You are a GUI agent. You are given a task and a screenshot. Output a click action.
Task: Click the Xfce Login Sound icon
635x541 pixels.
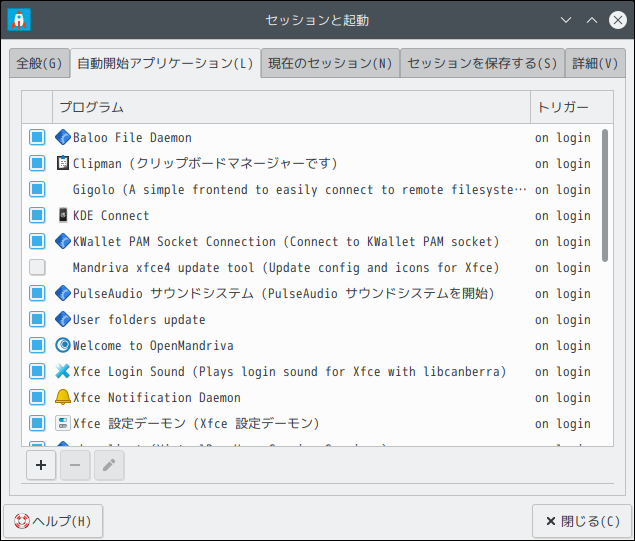click(x=63, y=371)
